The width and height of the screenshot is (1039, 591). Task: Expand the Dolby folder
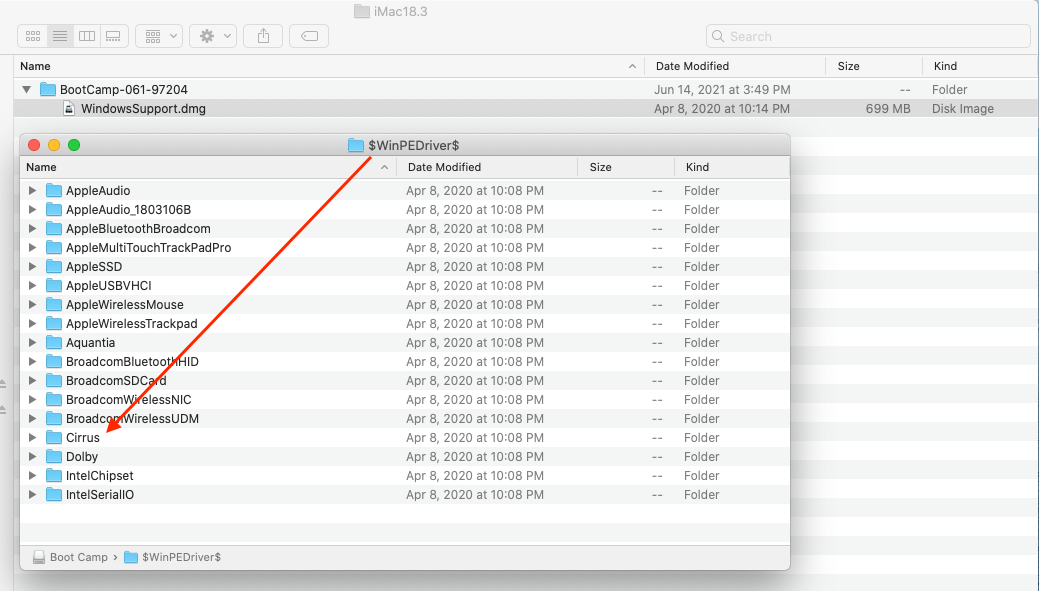[x=32, y=457]
